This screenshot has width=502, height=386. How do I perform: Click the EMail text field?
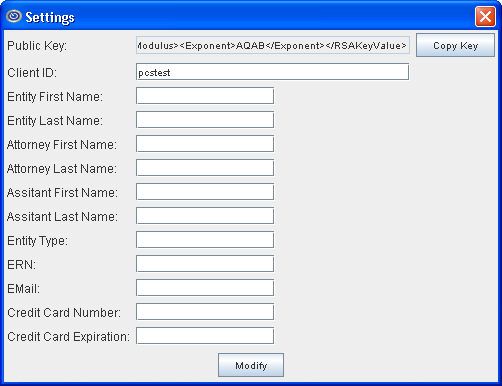[x=205, y=288]
